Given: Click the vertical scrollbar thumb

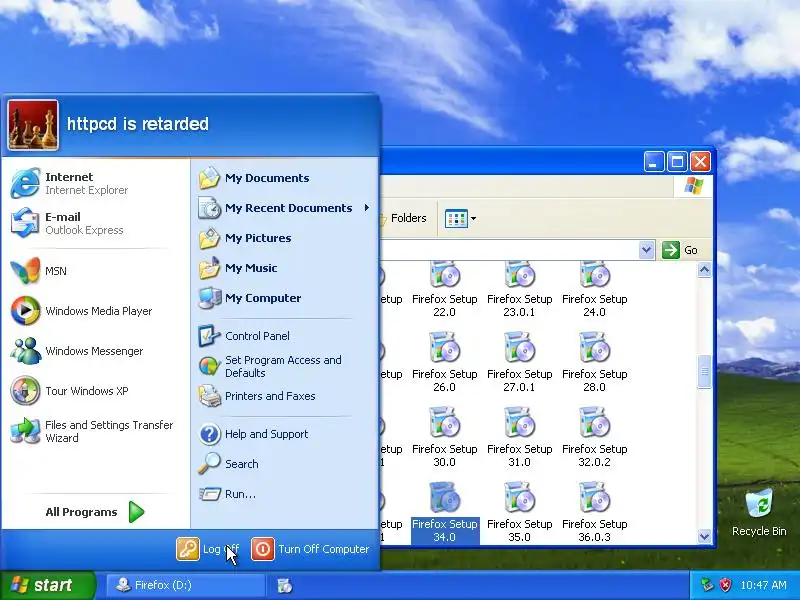Looking at the screenshot, I should (x=704, y=371).
